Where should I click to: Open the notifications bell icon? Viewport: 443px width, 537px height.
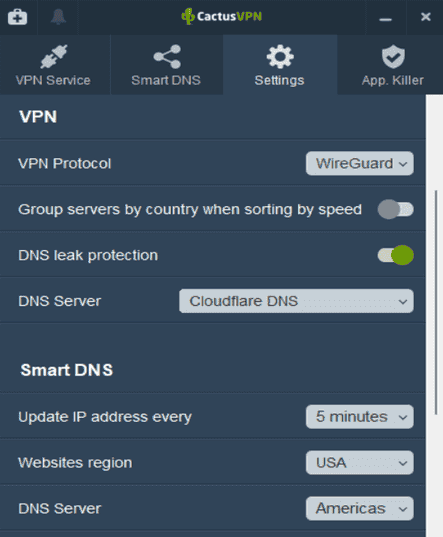(58, 17)
